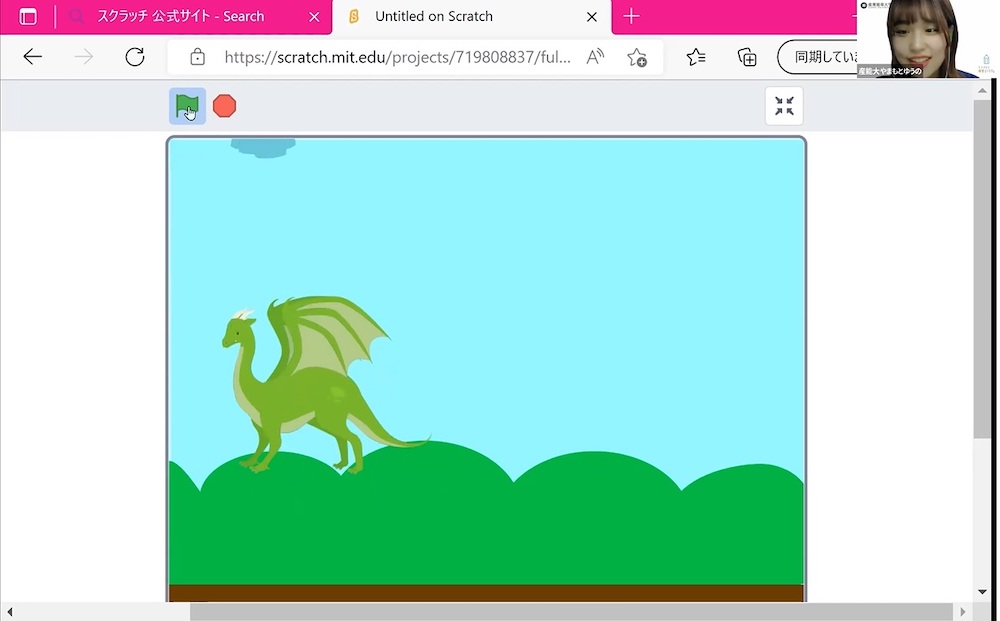Click the green flag to start the project
Screen dimensions: 1000x621
click(187, 105)
